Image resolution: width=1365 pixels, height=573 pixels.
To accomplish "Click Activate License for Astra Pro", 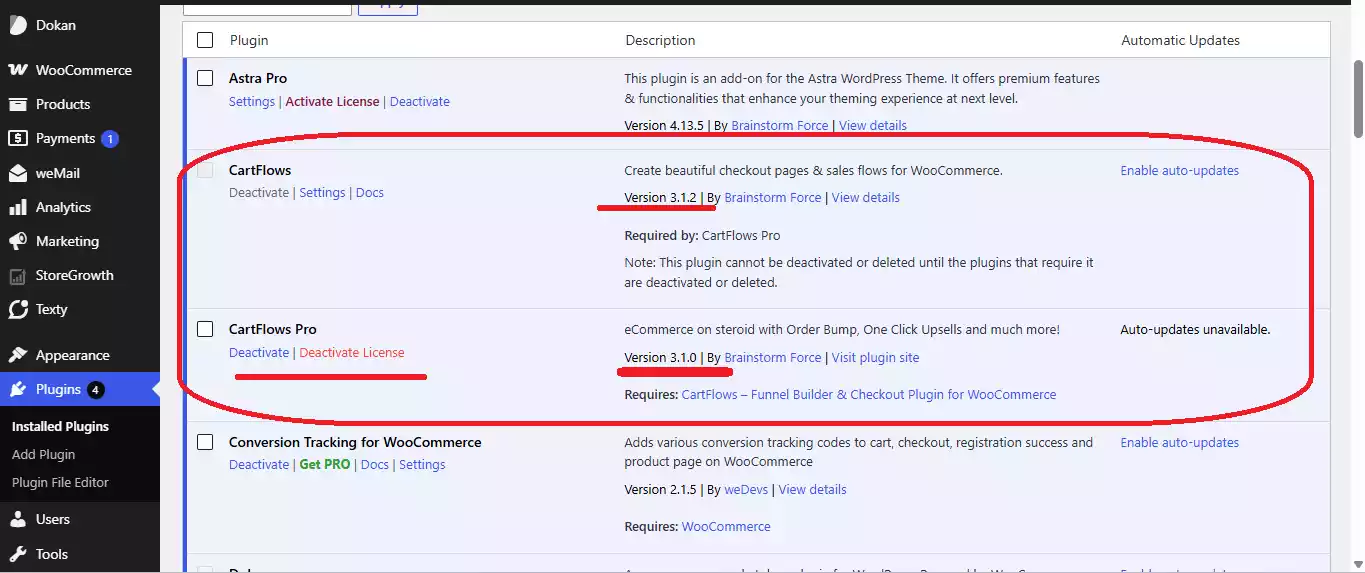I will [x=333, y=101].
